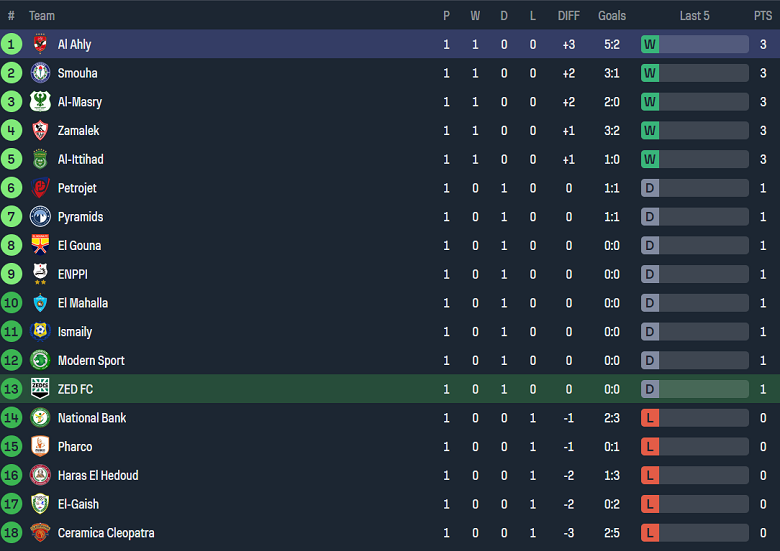The width and height of the screenshot is (780, 551).
Task: Select the position 18 rank circle
Action: (12, 533)
